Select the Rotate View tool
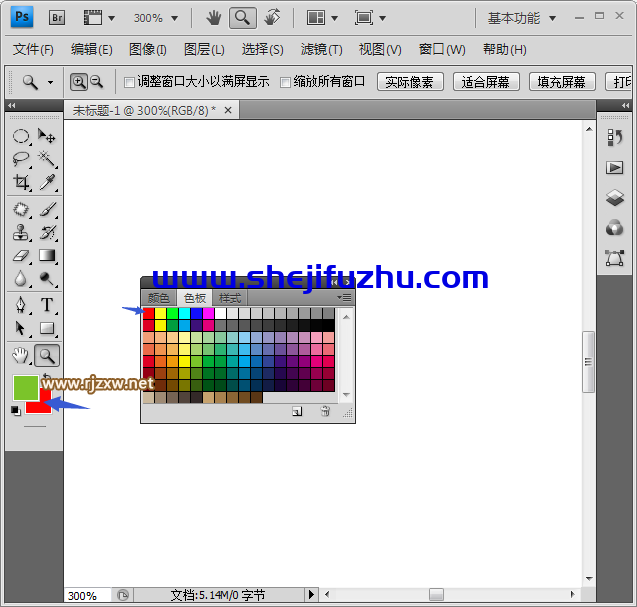The width and height of the screenshot is (637, 607). [x=272, y=18]
